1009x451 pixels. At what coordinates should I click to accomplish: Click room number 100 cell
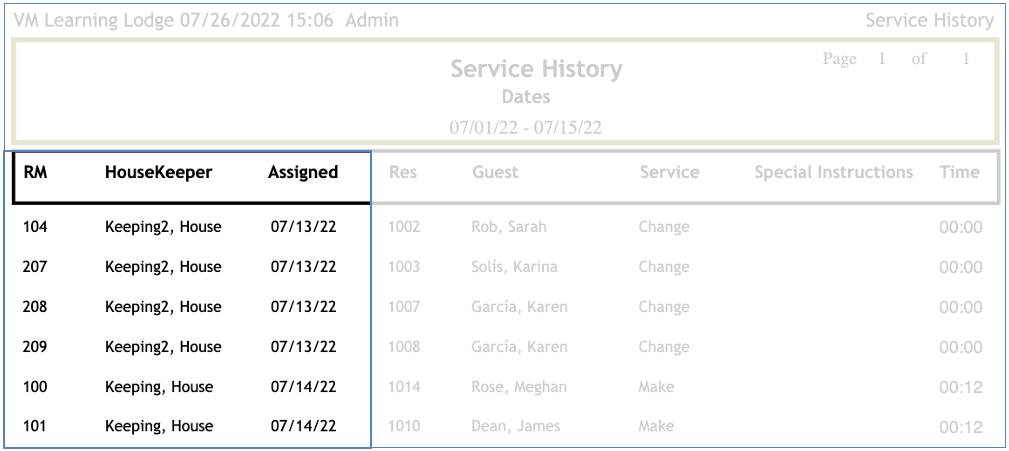coord(35,387)
